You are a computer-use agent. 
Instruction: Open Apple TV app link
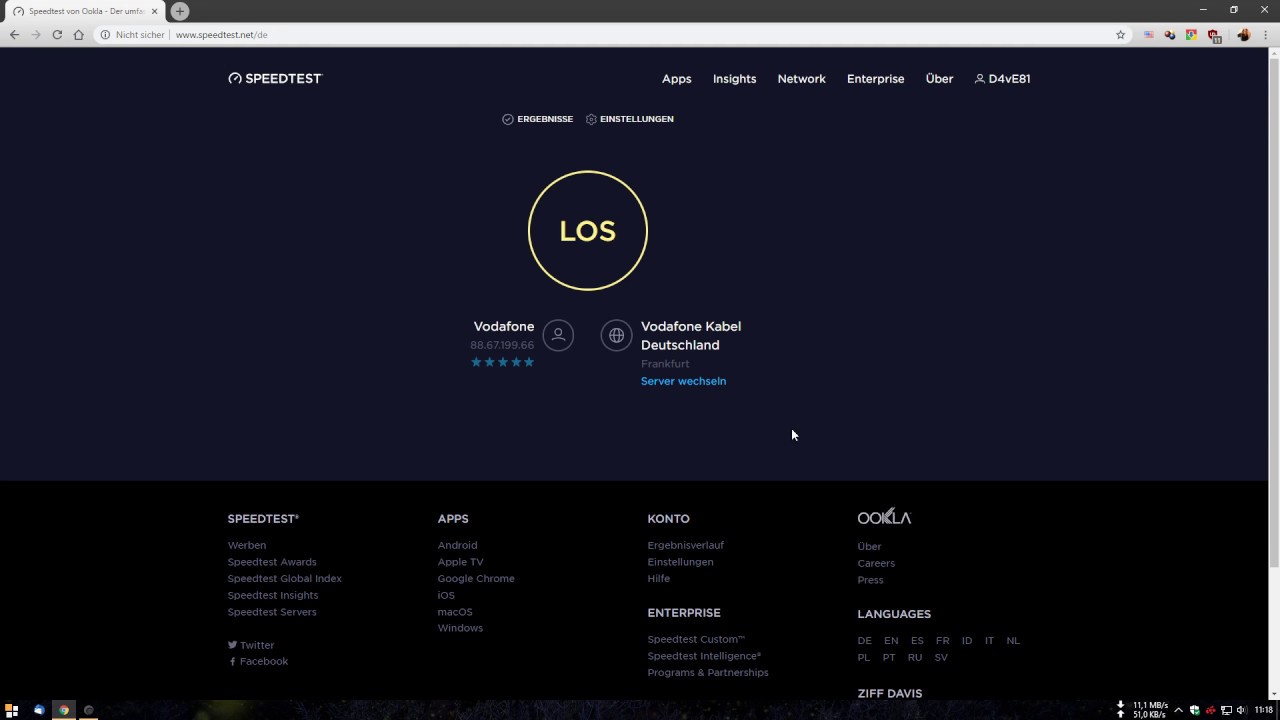tap(460, 562)
